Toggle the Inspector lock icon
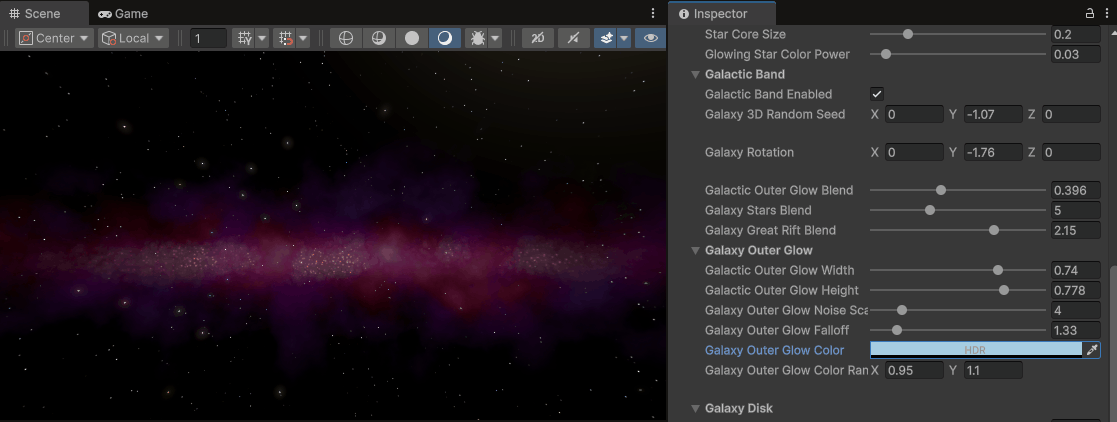This screenshot has height=422, width=1117. [1090, 13]
